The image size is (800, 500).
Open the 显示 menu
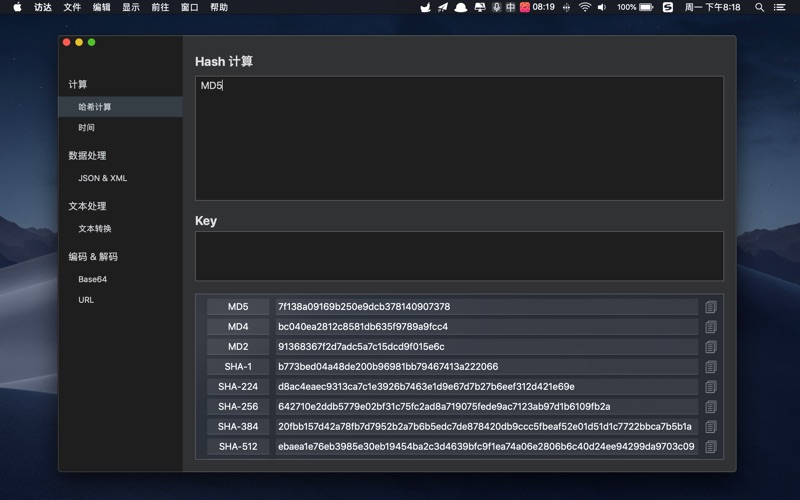[131, 7]
